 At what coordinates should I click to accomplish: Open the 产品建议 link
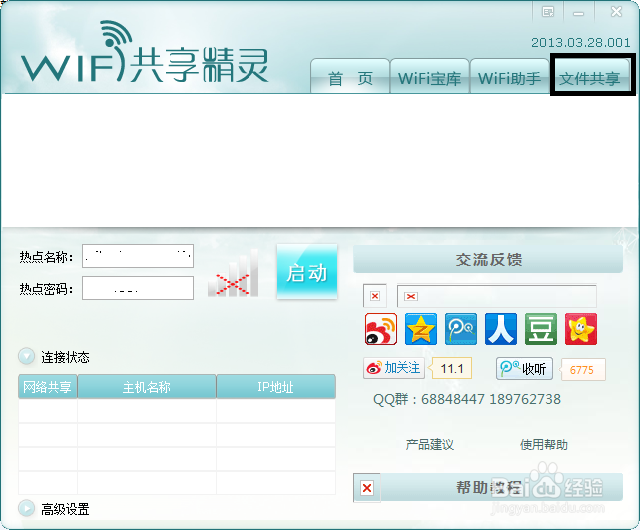pyautogui.click(x=429, y=444)
